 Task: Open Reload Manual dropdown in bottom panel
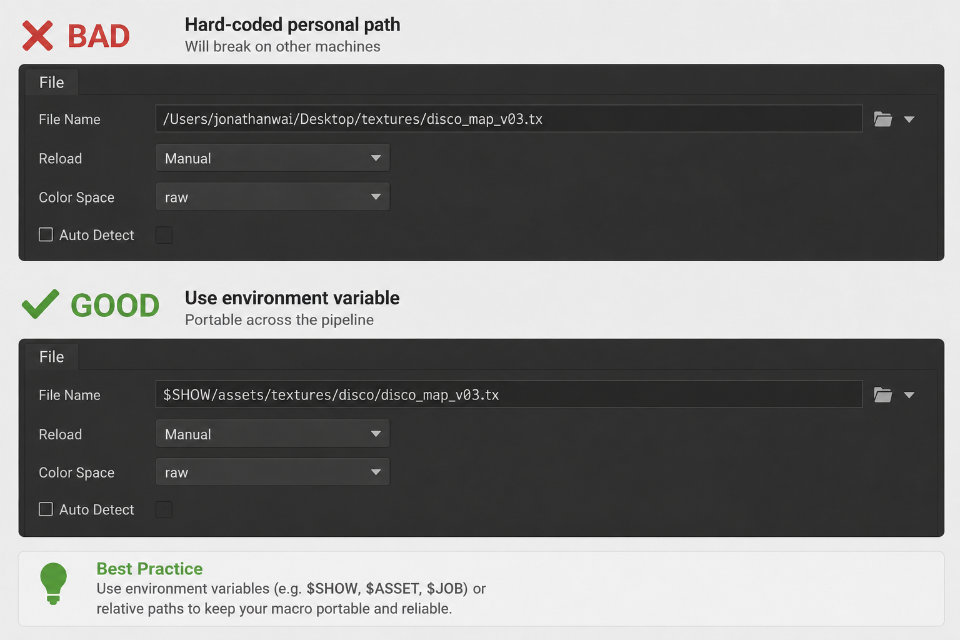(272, 434)
